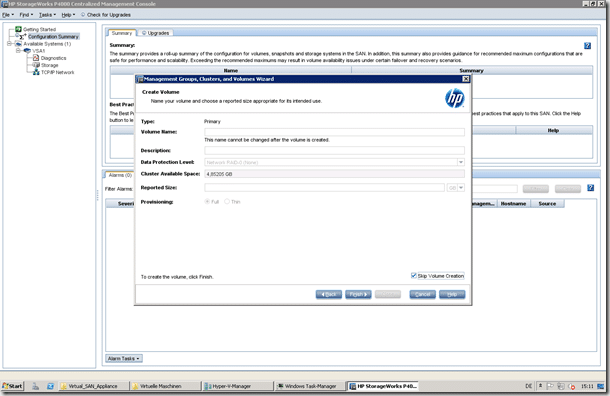
Task: Click the Summary help question-mark icon
Action: 587,46
